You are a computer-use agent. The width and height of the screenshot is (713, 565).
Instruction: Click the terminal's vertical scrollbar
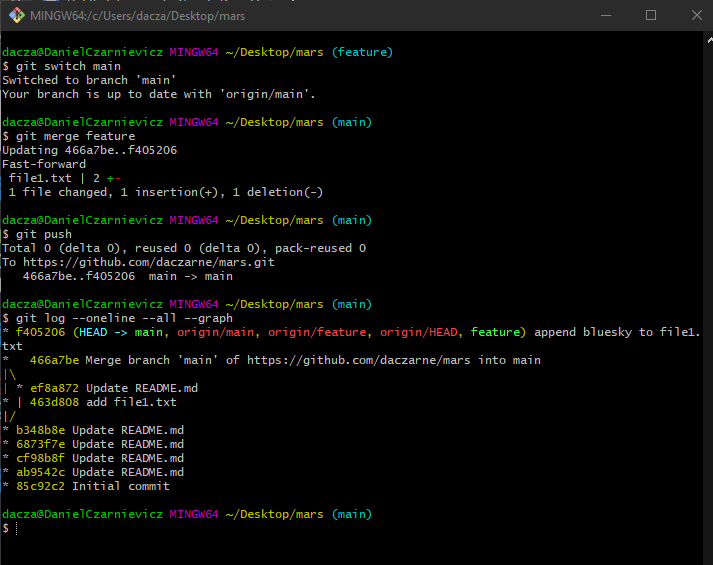pos(707,290)
